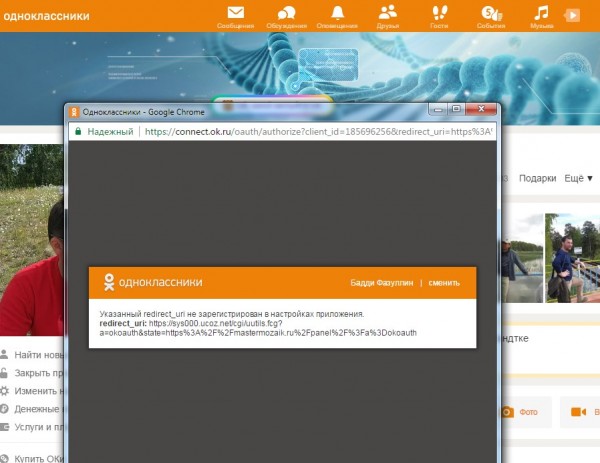The height and width of the screenshot is (463, 600).
Task: Minimize the Chrome popup window
Action: point(438,109)
